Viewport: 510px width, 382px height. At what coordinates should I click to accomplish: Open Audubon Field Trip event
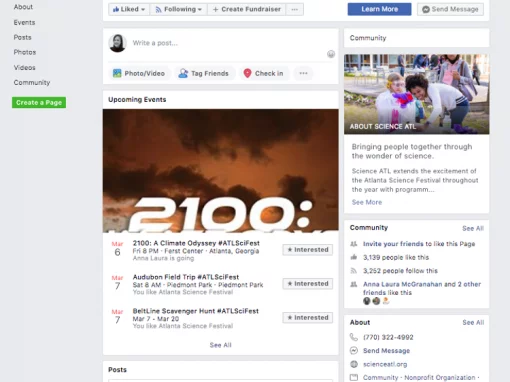click(x=186, y=277)
